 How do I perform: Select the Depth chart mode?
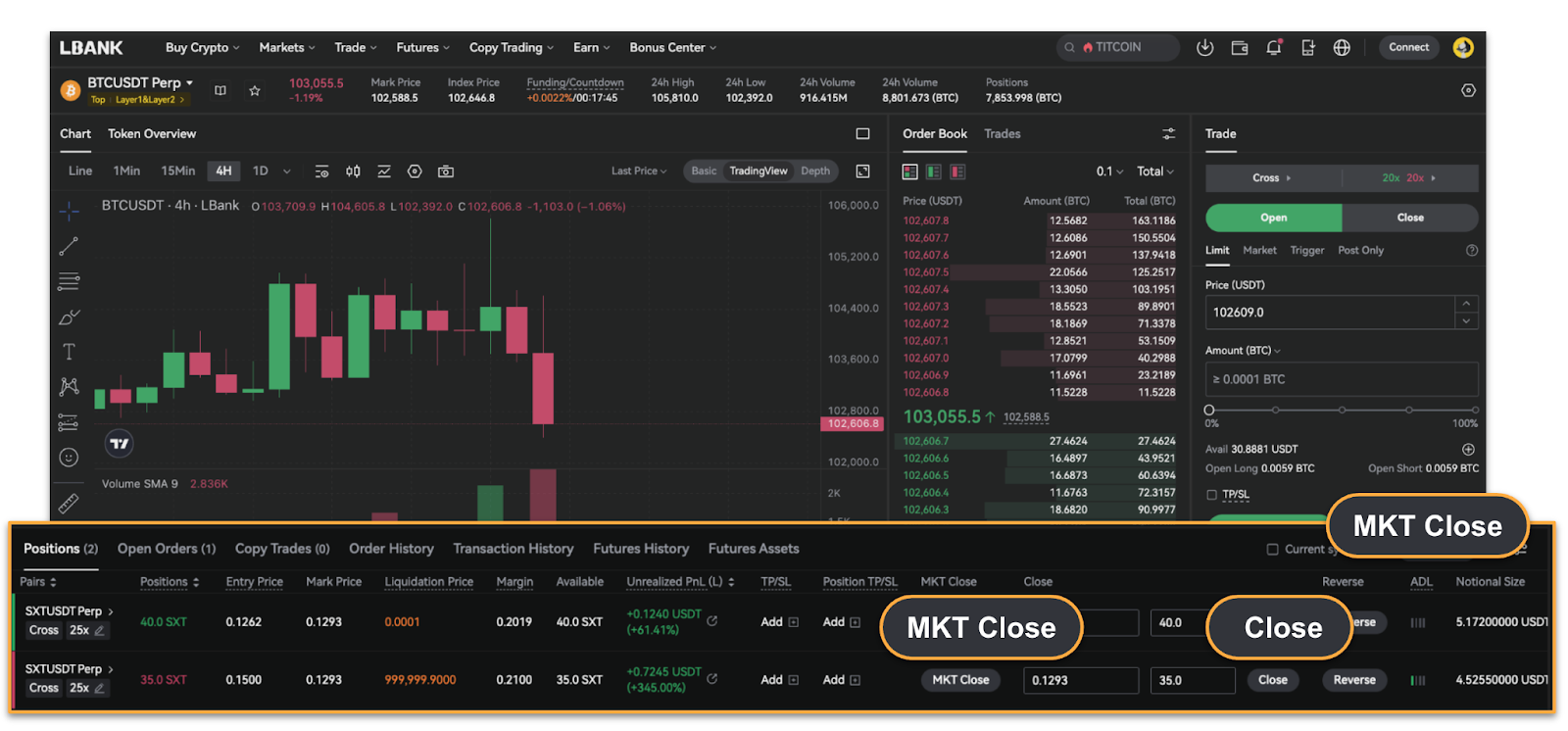click(x=815, y=171)
